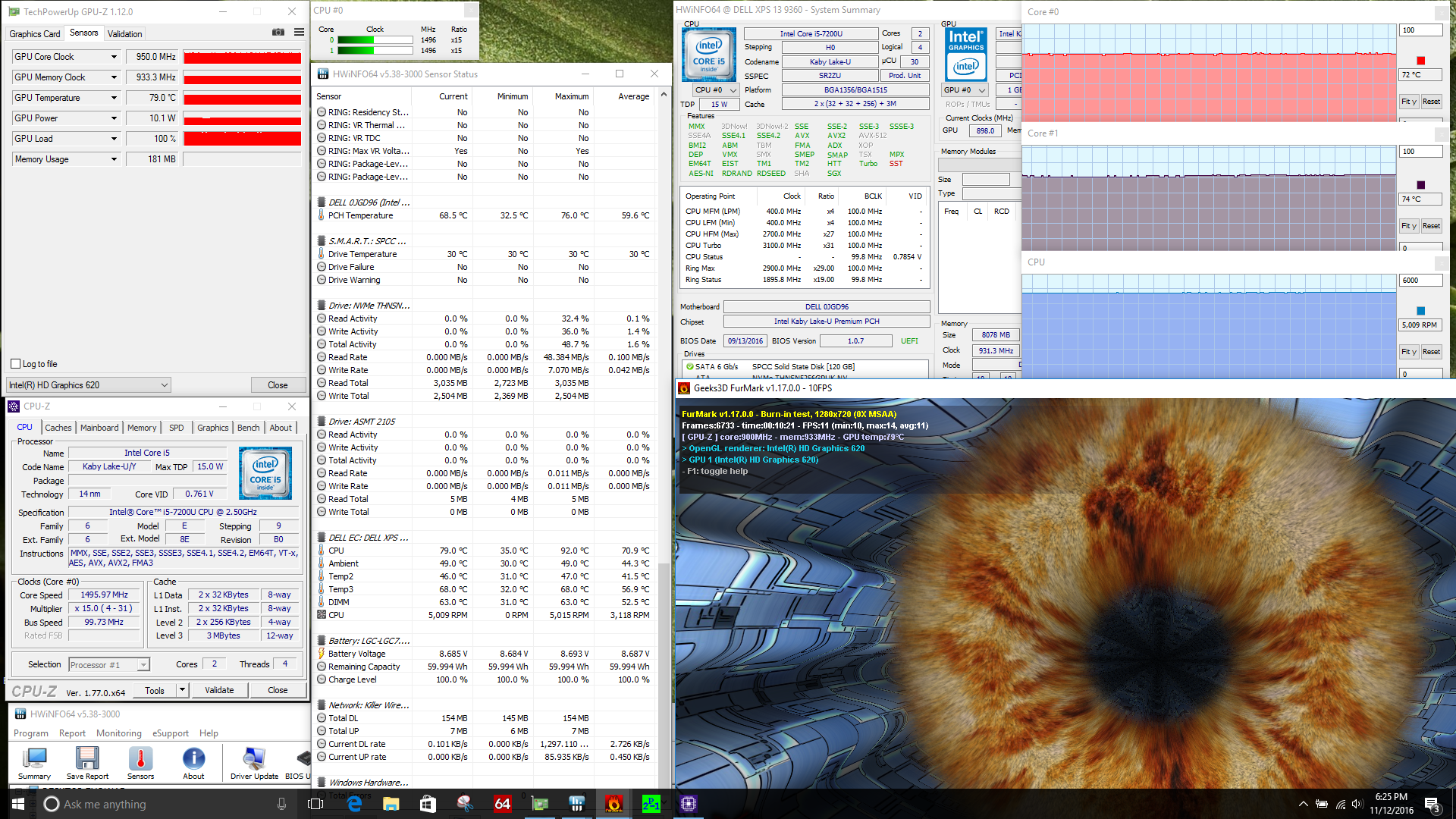Open the Driver Update toolbar icon
The image size is (1456, 819).
pyautogui.click(x=254, y=759)
